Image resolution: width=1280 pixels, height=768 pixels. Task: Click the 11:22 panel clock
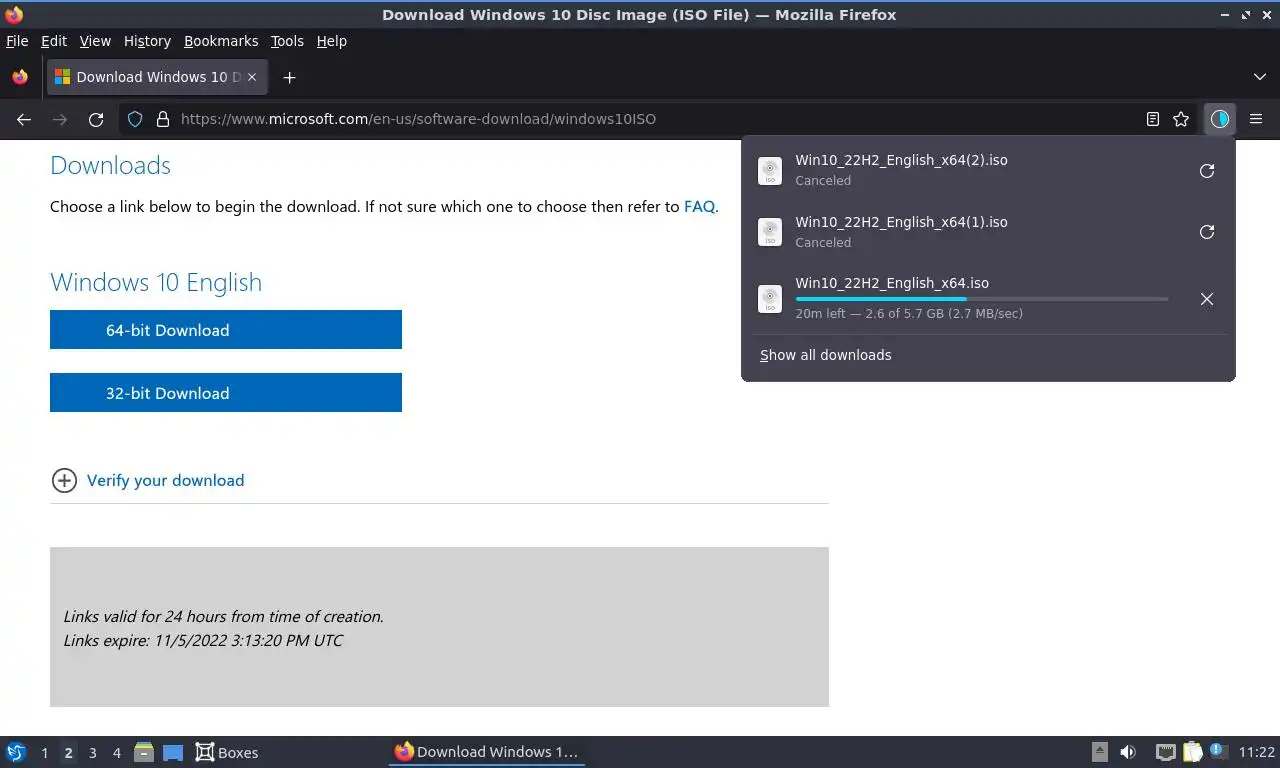pyautogui.click(x=1257, y=752)
